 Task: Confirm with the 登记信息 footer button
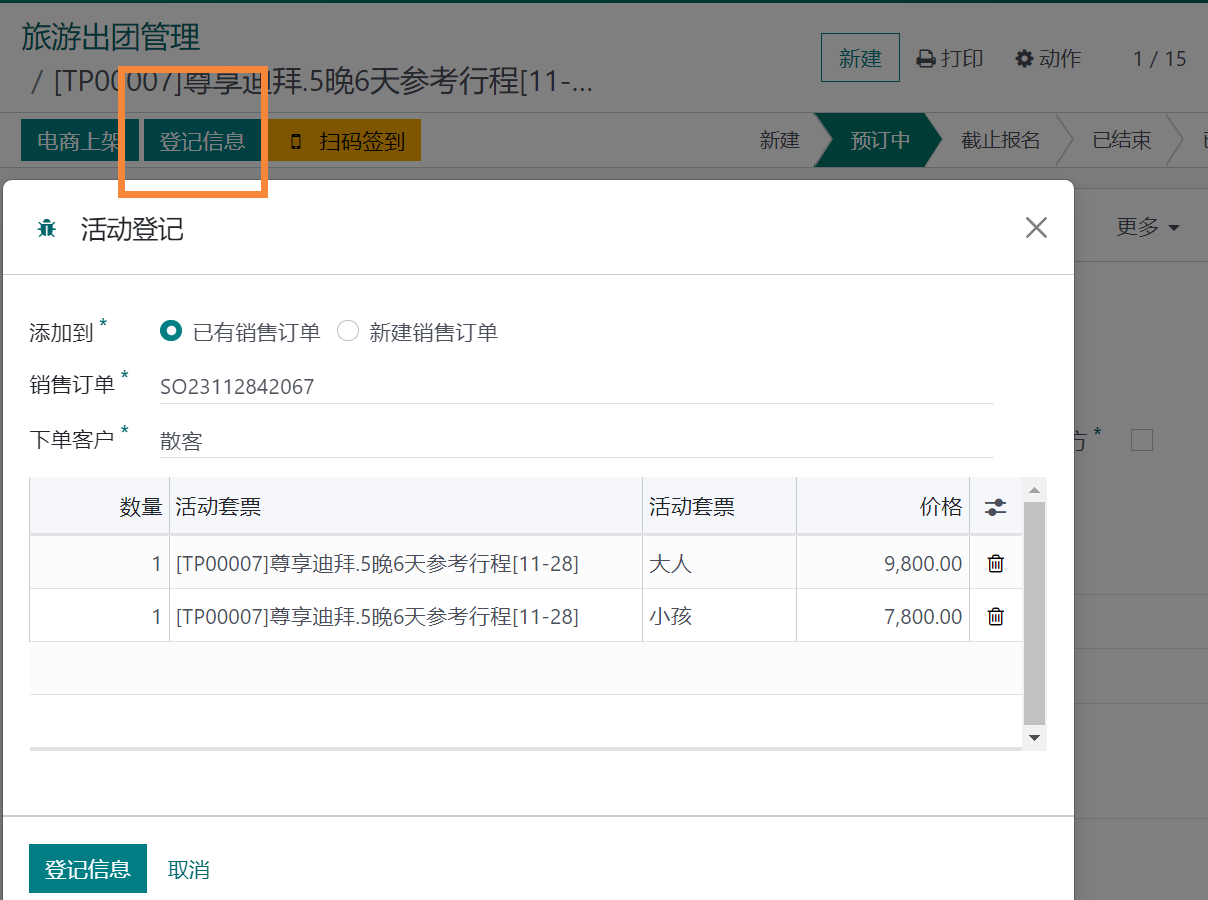88,868
